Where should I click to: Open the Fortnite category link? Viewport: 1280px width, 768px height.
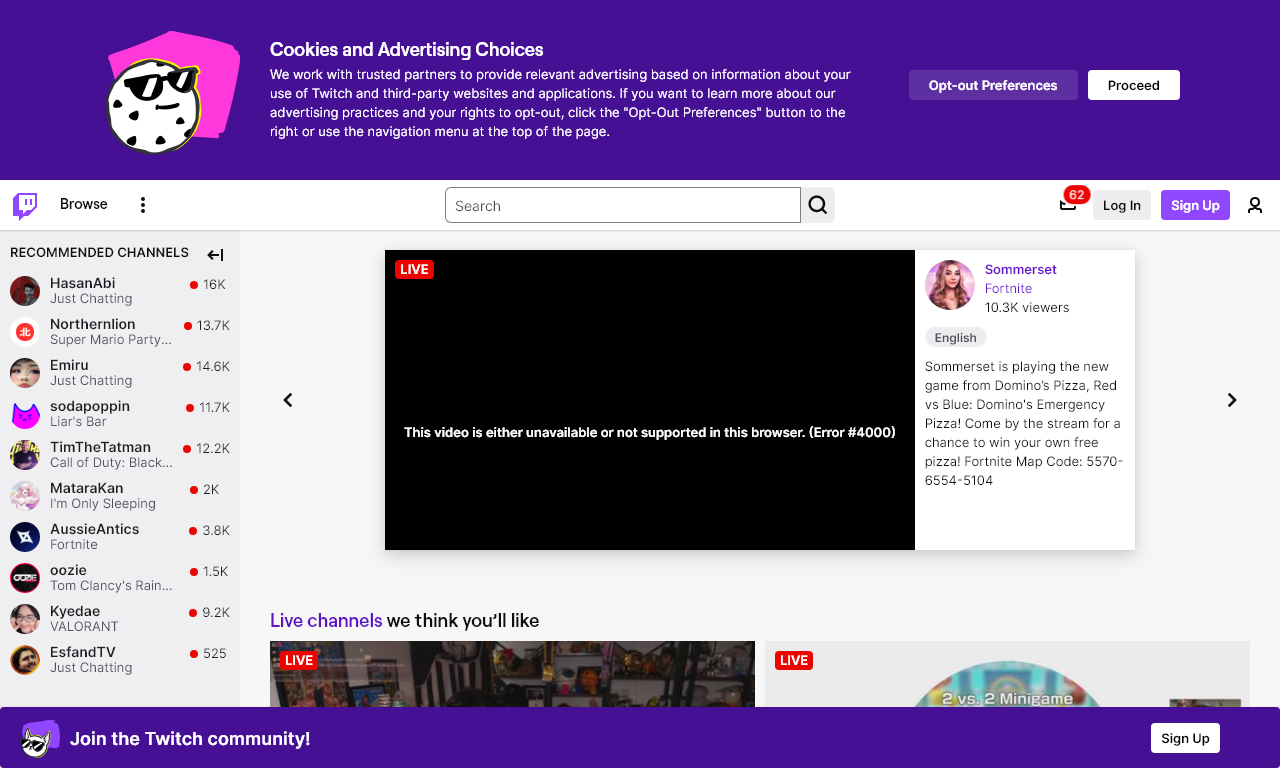(1008, 288)
